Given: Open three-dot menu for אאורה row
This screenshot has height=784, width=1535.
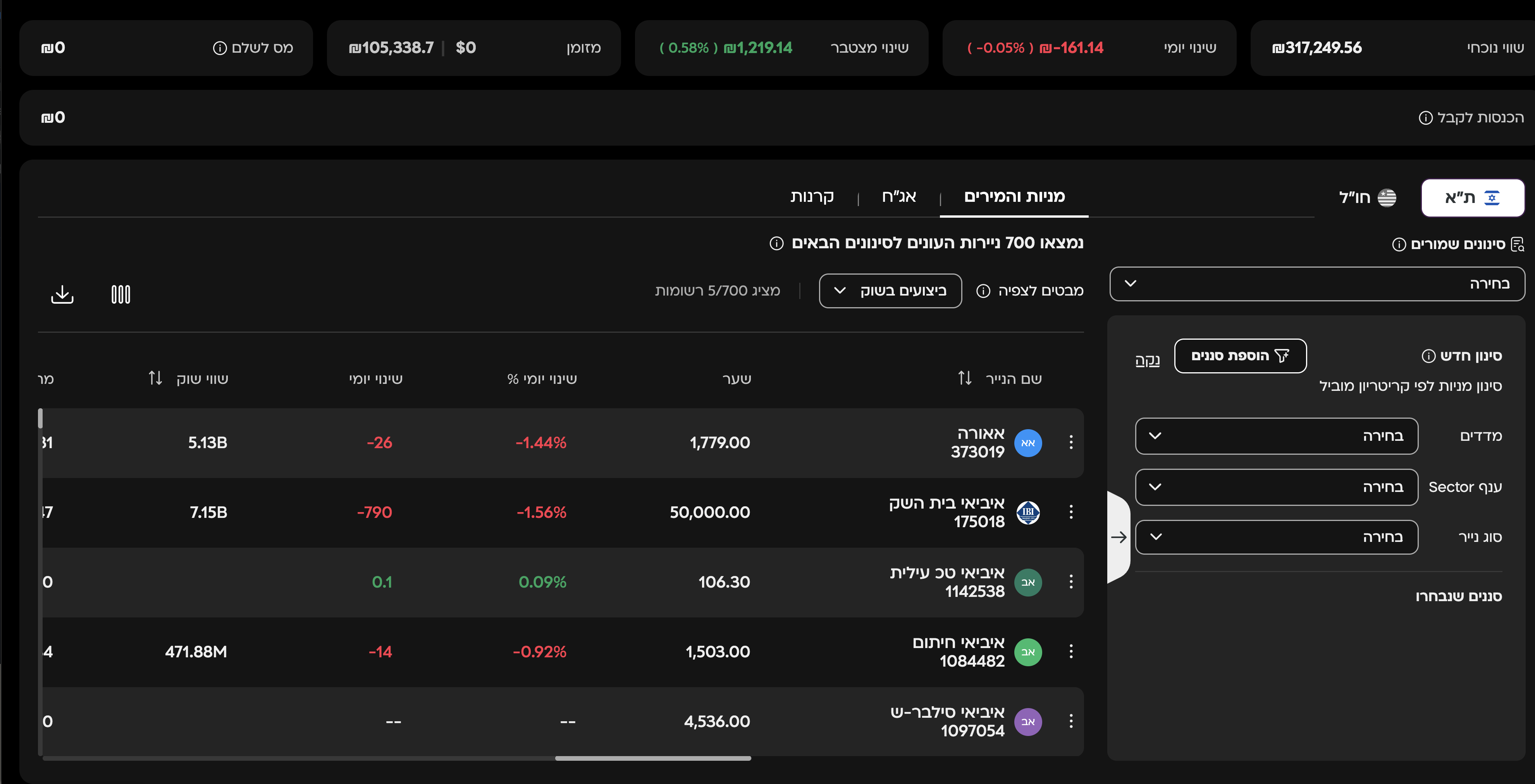Looking at the screenshot, I should tap(1071, 442).
